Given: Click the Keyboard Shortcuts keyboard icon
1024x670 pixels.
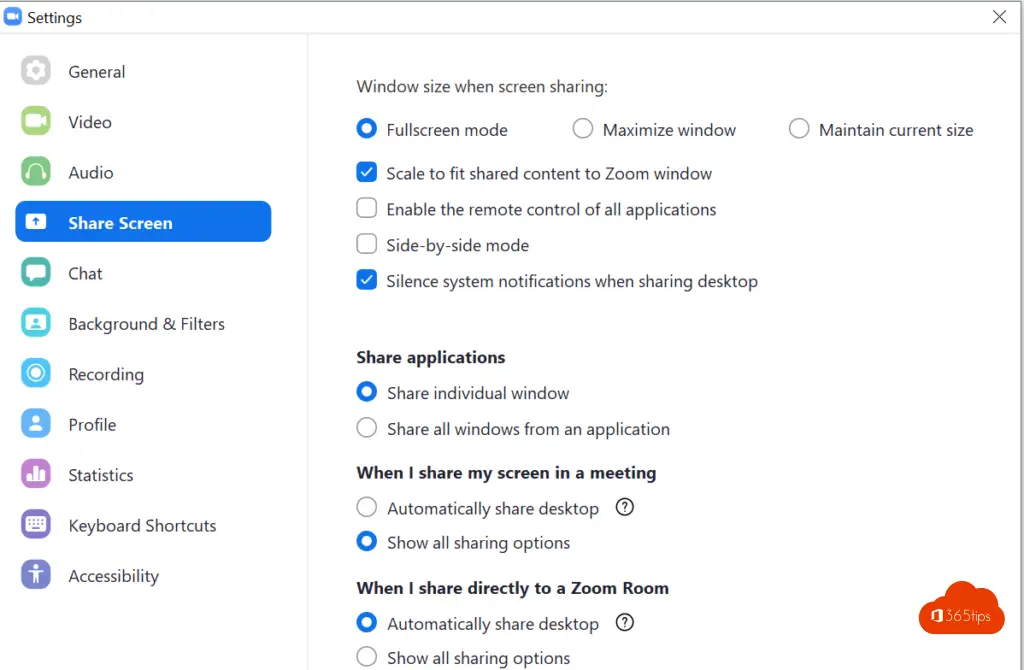Looking at the screenshot, I should 36,525.
